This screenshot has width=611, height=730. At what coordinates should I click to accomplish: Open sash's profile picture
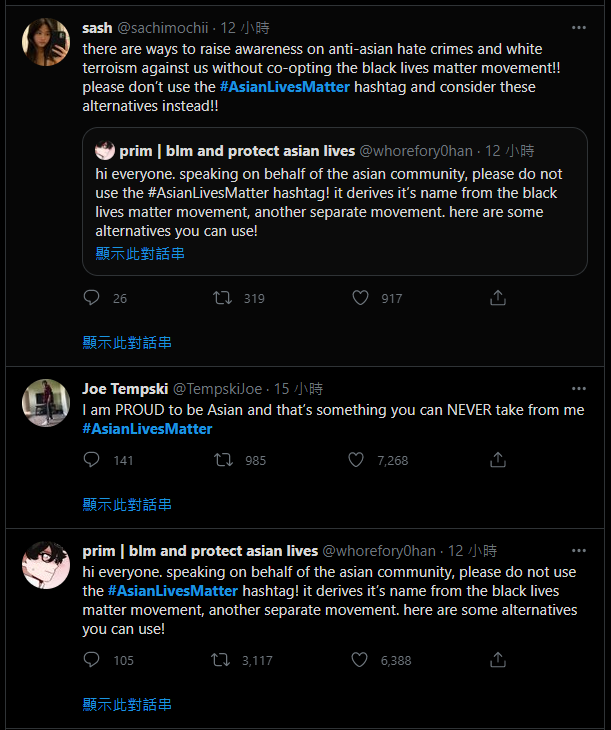[x=46, y=43]
